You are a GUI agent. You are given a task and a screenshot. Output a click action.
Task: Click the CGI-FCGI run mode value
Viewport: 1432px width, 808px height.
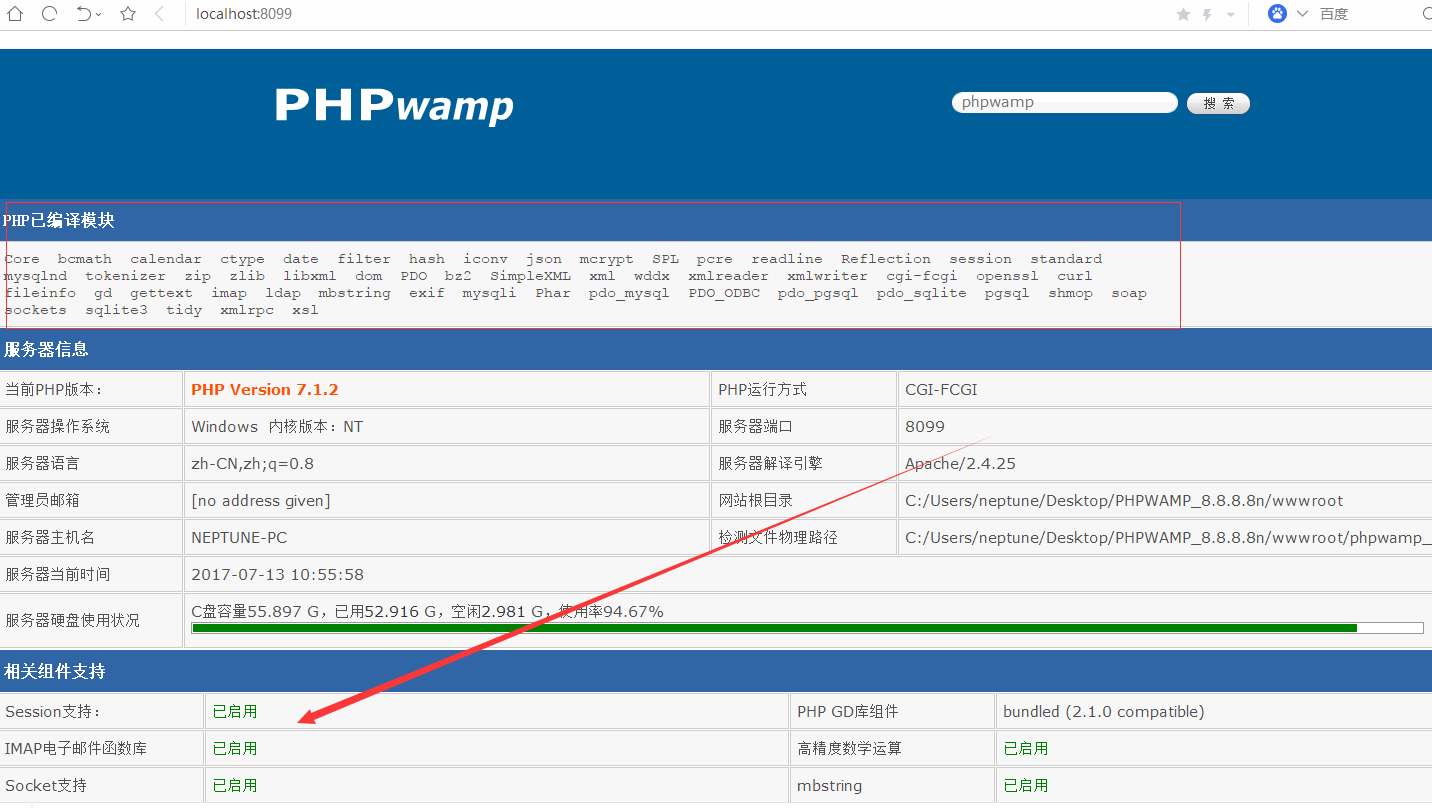tap(941, 390)
